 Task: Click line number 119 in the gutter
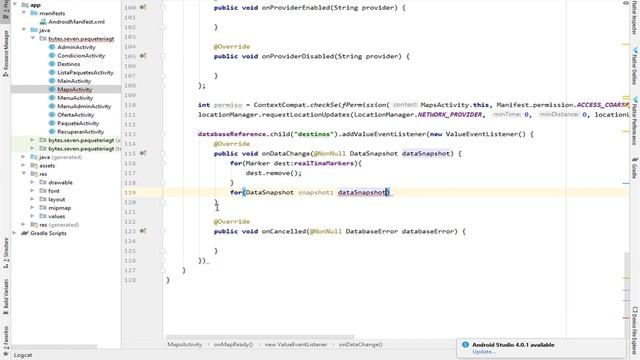click(x=130, y=192)
